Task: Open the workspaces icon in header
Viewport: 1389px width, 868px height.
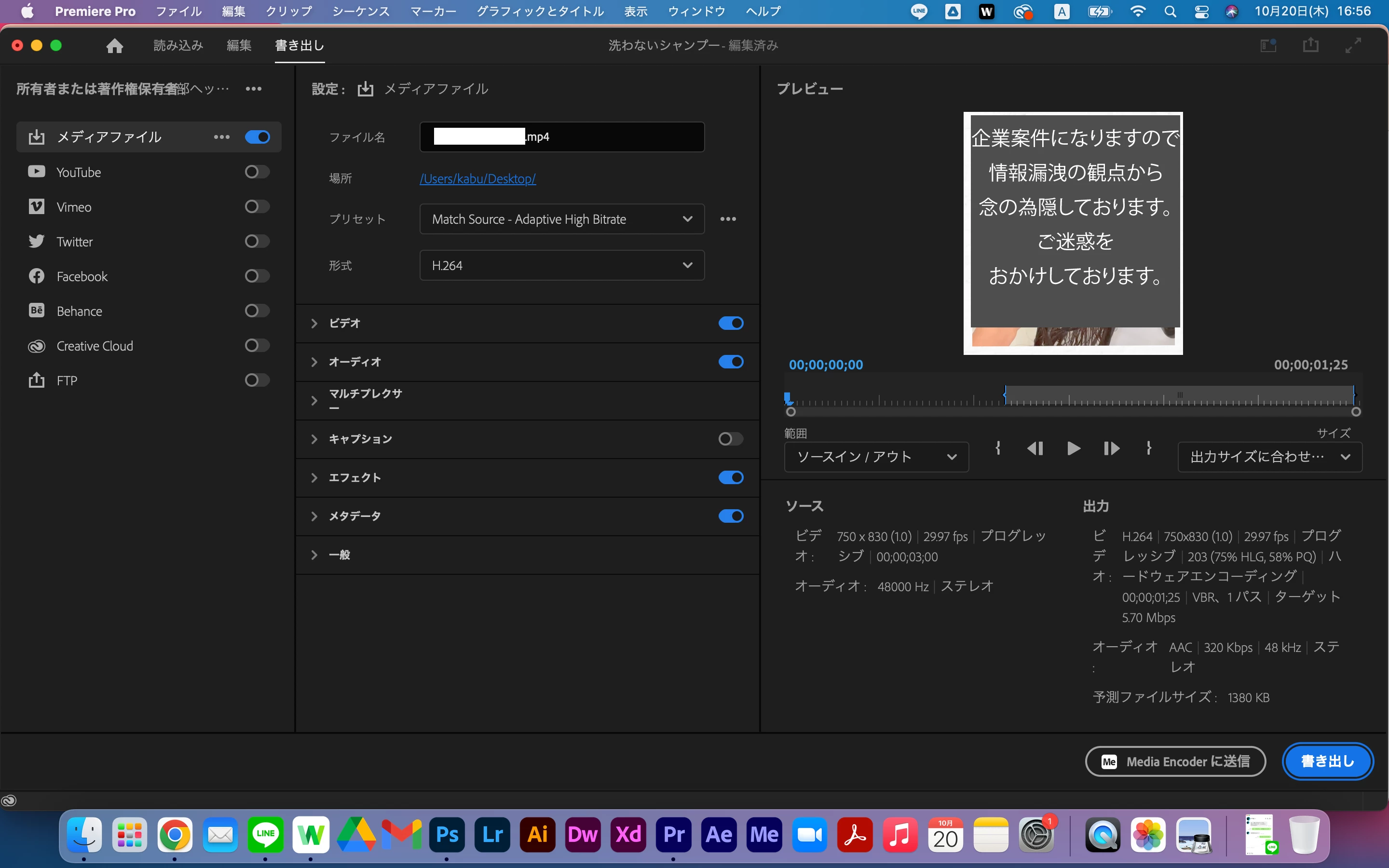Action: (1268, 45)
